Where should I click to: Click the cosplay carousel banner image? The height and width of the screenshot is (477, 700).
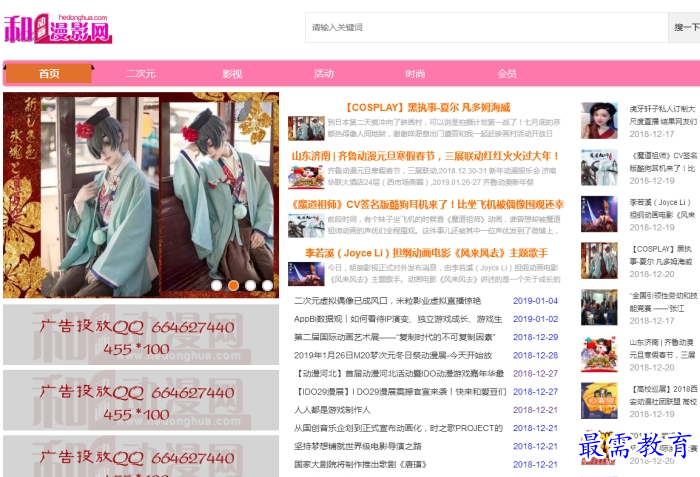[141, 195]
